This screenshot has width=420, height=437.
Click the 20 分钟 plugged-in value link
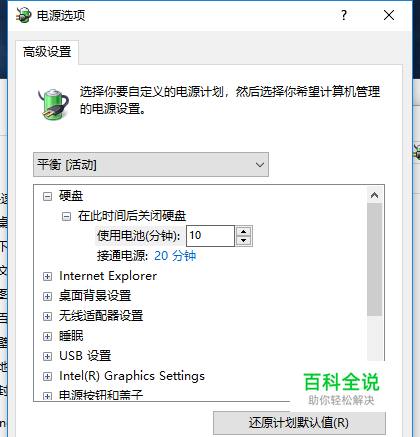pyautogui.click(x=175, y=256)
